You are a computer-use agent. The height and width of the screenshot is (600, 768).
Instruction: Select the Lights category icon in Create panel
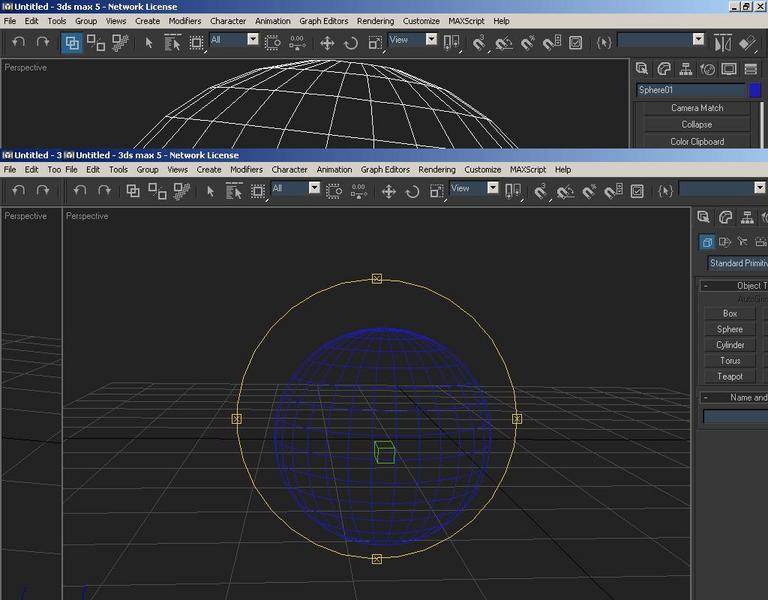[x=743, y=241]
